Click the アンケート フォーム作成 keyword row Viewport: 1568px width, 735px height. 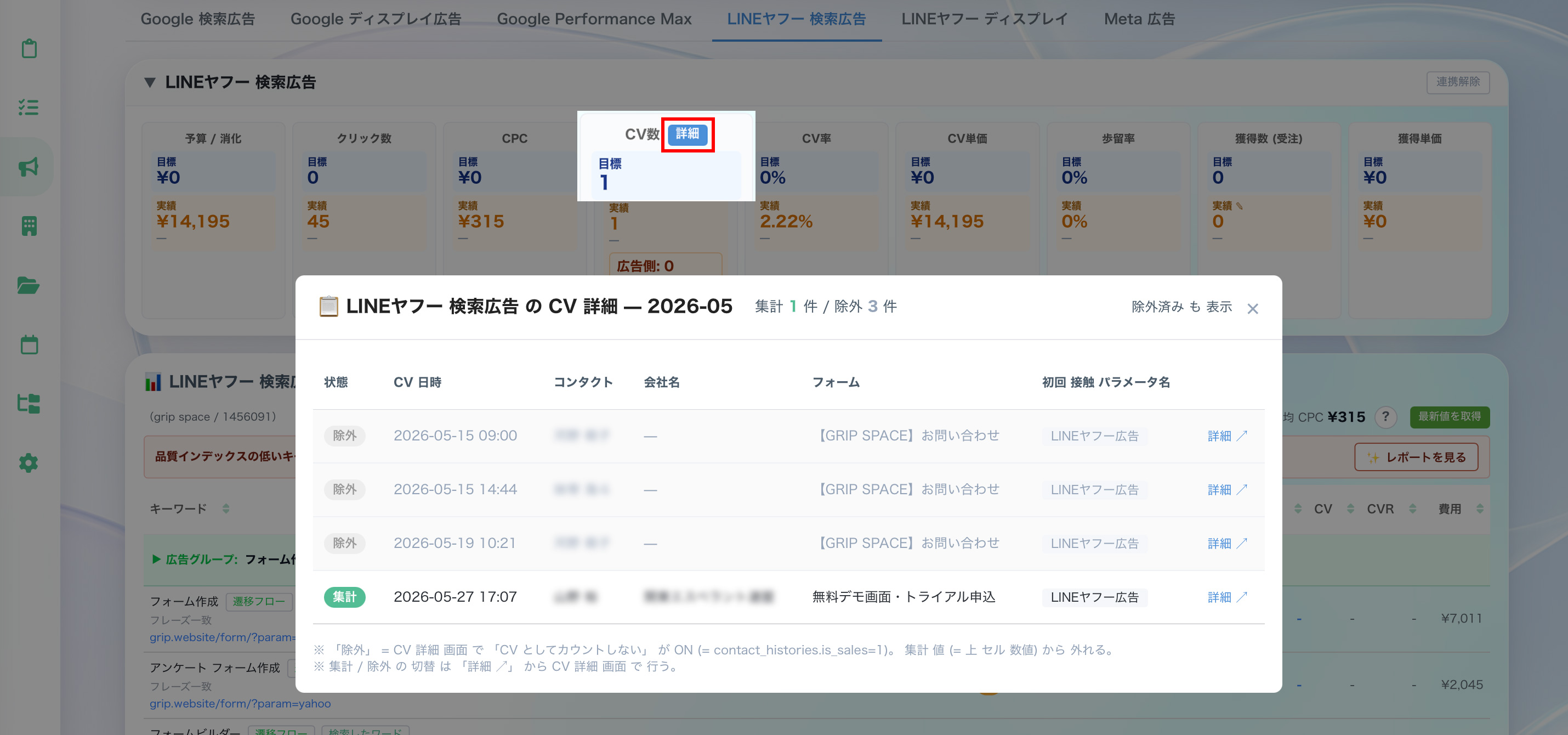click(x=215, y=668)
